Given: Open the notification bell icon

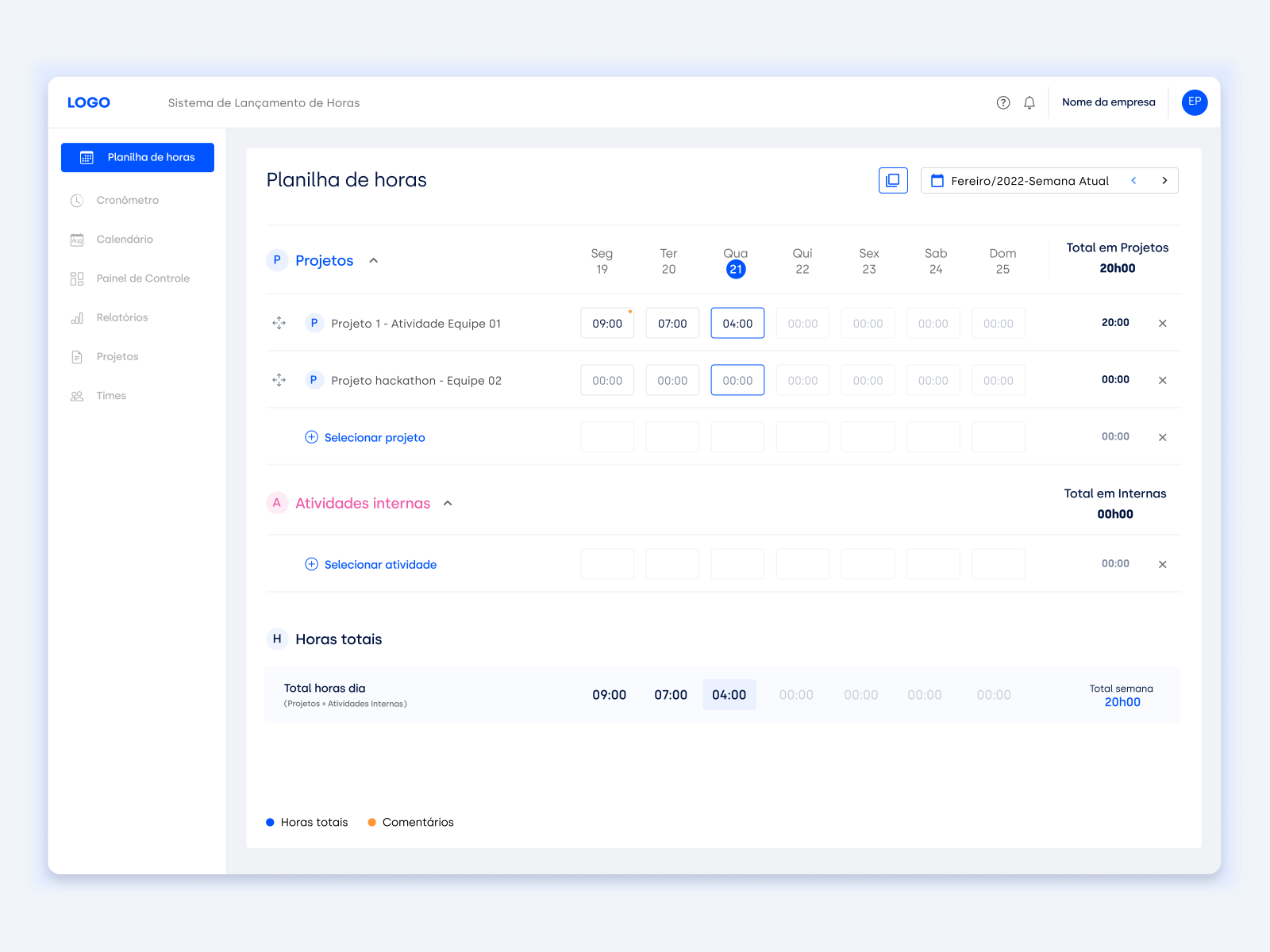Looking at the screenshot, I should pos(1029,102).
